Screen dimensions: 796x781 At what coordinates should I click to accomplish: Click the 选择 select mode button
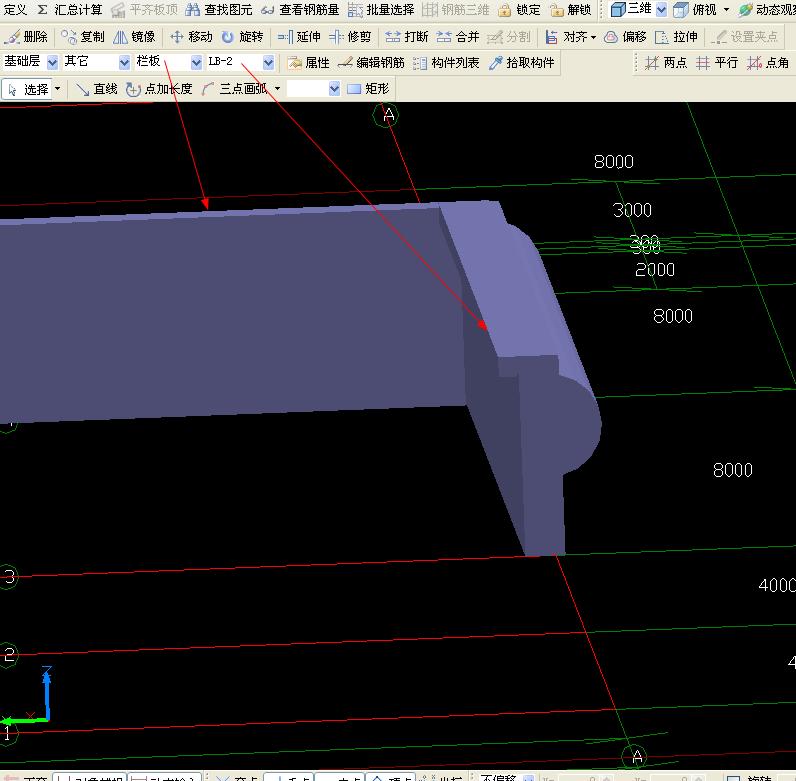click(x=27, y=89)
